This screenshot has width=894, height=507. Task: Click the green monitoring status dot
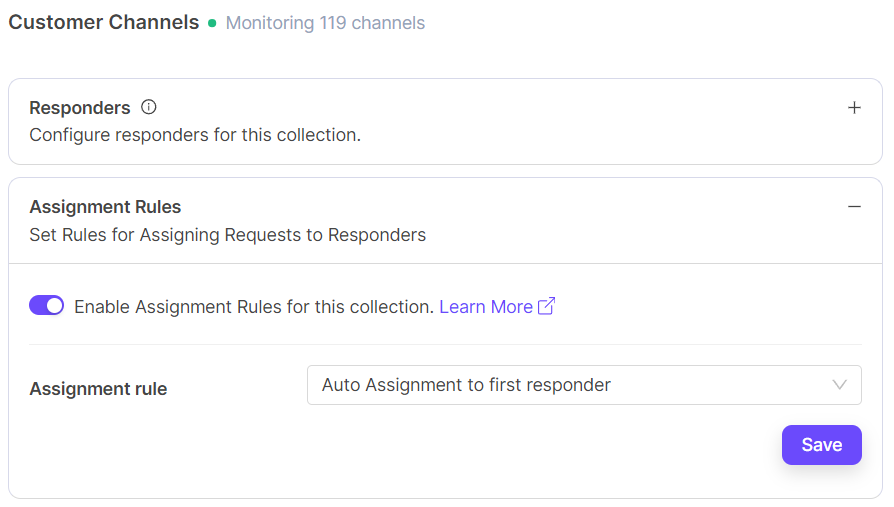click(212, 23)
